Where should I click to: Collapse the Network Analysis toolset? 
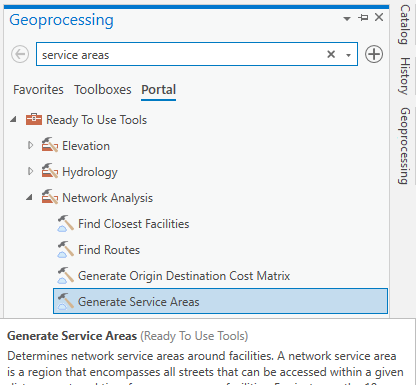tap(30, 197)
